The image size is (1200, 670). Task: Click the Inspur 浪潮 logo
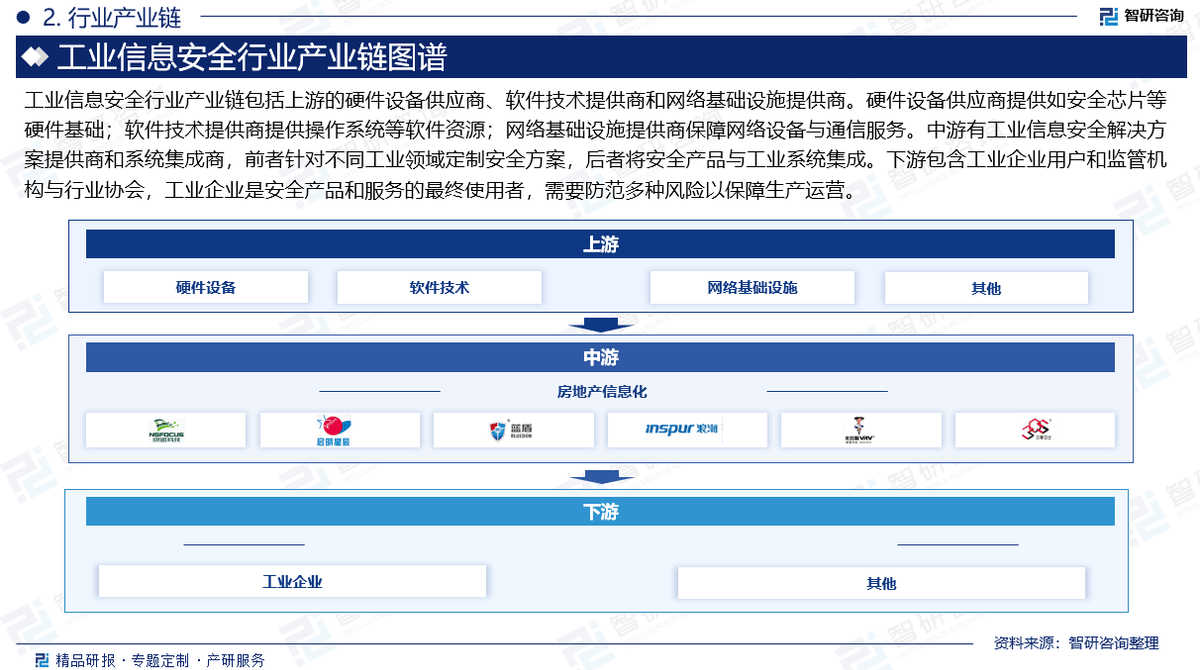click(x=686, y=430)
